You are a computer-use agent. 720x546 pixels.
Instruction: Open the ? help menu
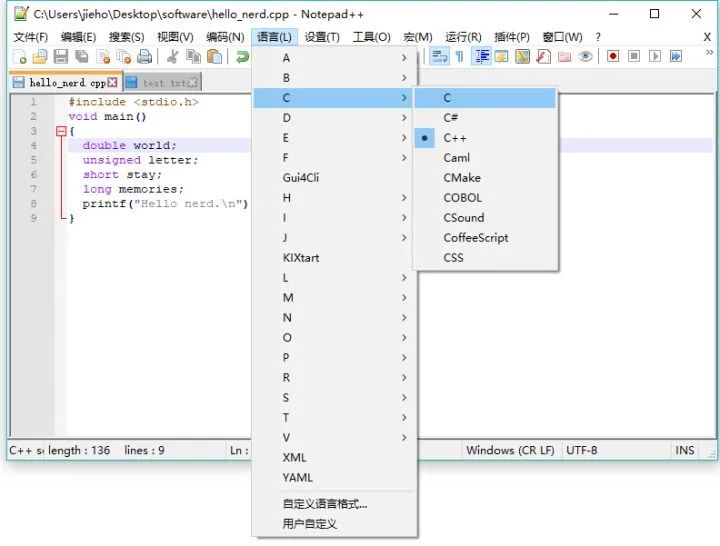click(x=598, y=37)
